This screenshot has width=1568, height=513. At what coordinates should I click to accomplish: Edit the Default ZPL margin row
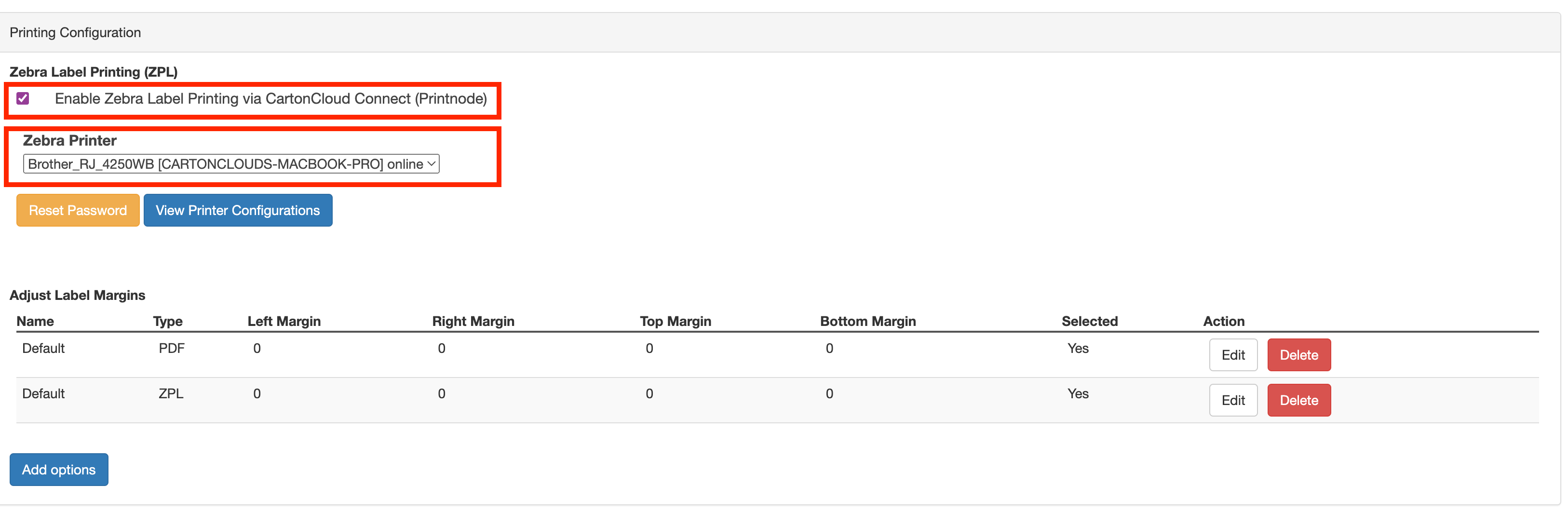1232,400
